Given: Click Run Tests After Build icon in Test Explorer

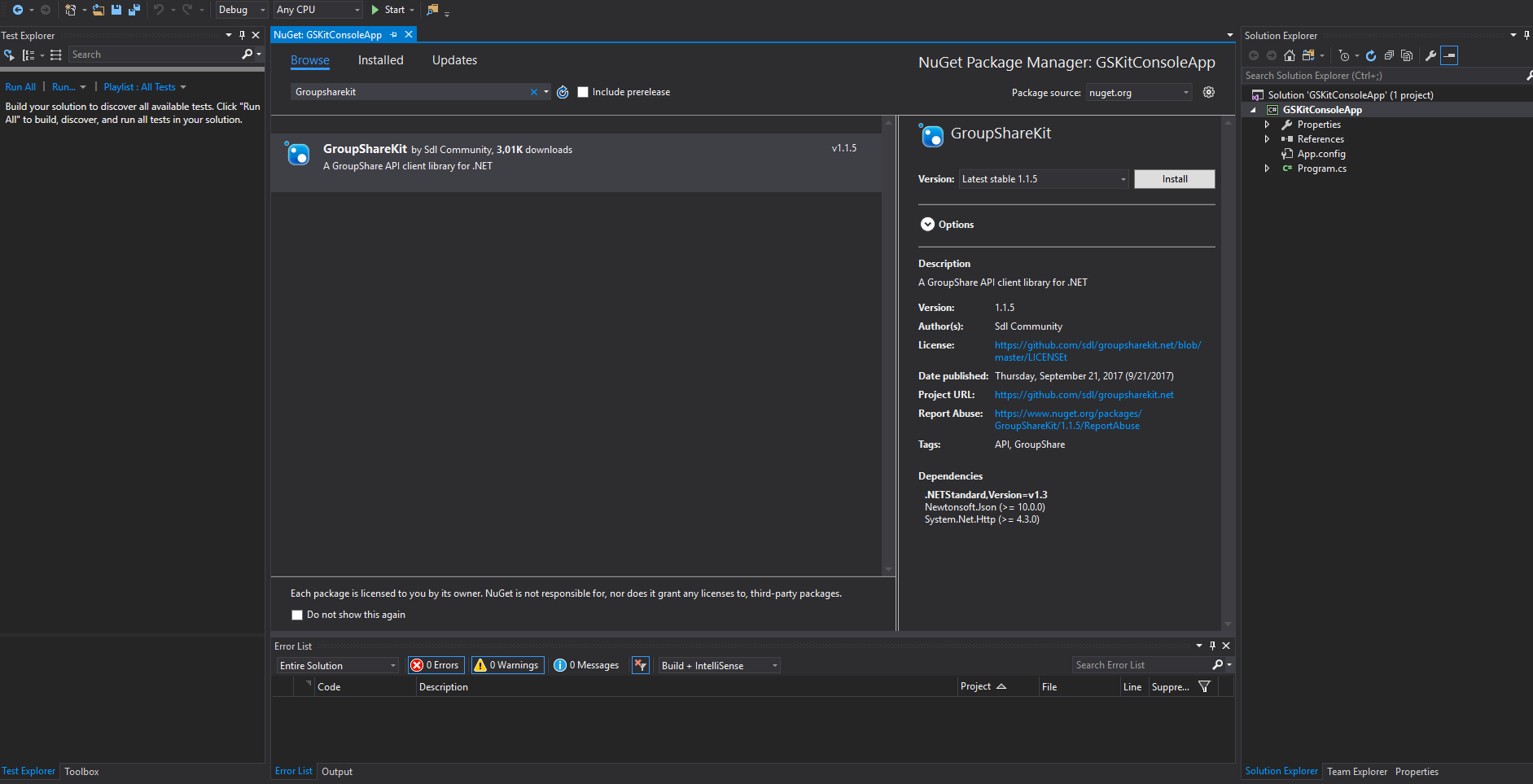Looking at the screenshot, I should click(x=9, y=55).
